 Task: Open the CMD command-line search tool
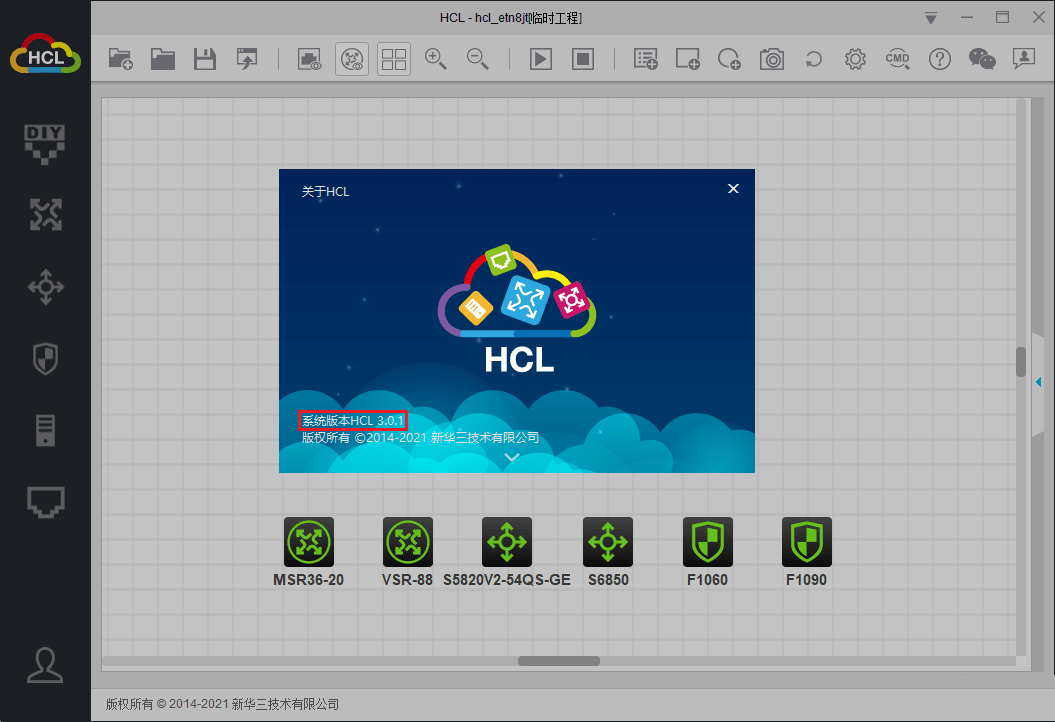[x=898, y=59]
